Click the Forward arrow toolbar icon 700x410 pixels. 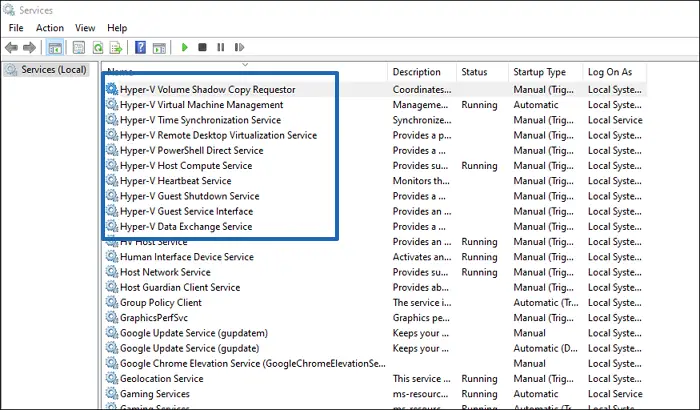click(x=29, y=47)
